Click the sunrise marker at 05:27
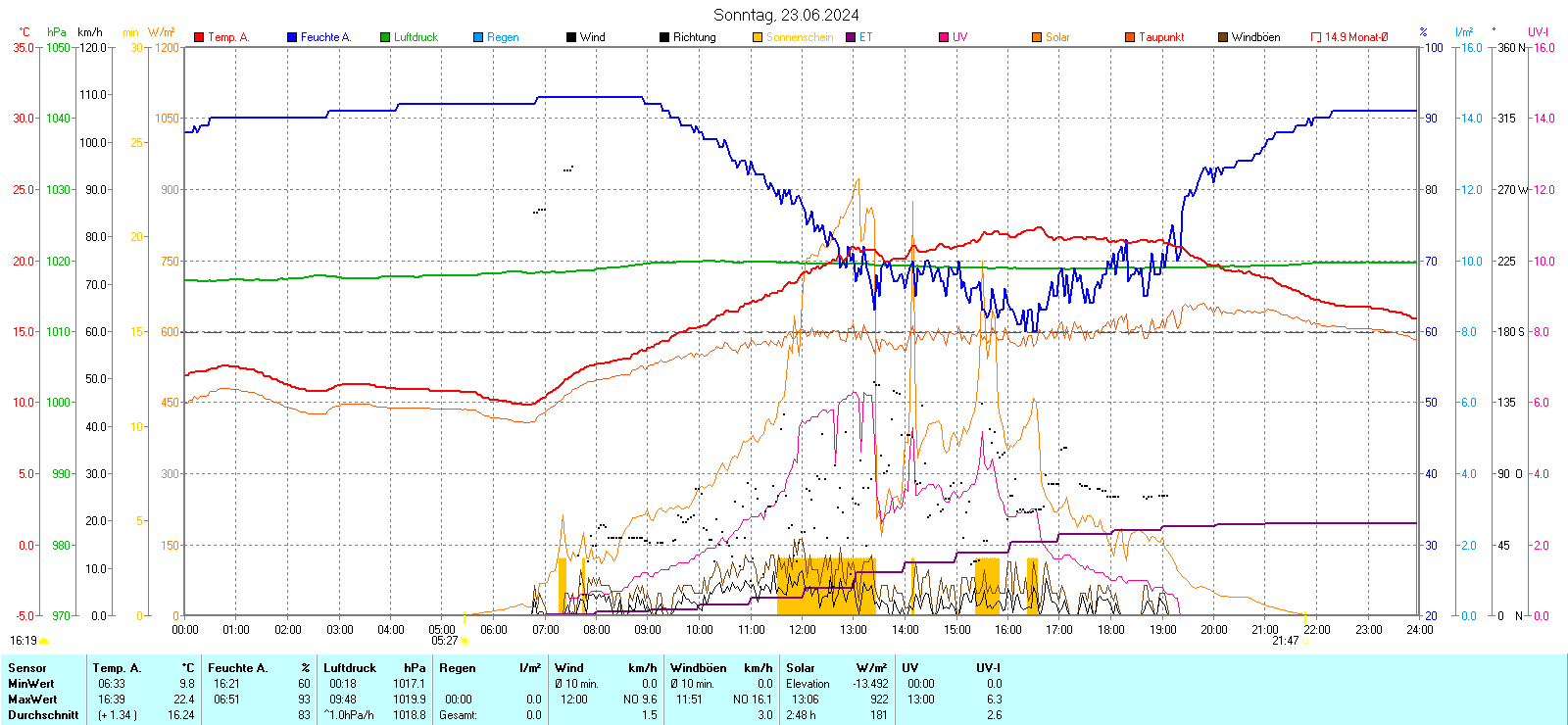Viewport: 1568px width, 725px height. [x=465, y=641]
